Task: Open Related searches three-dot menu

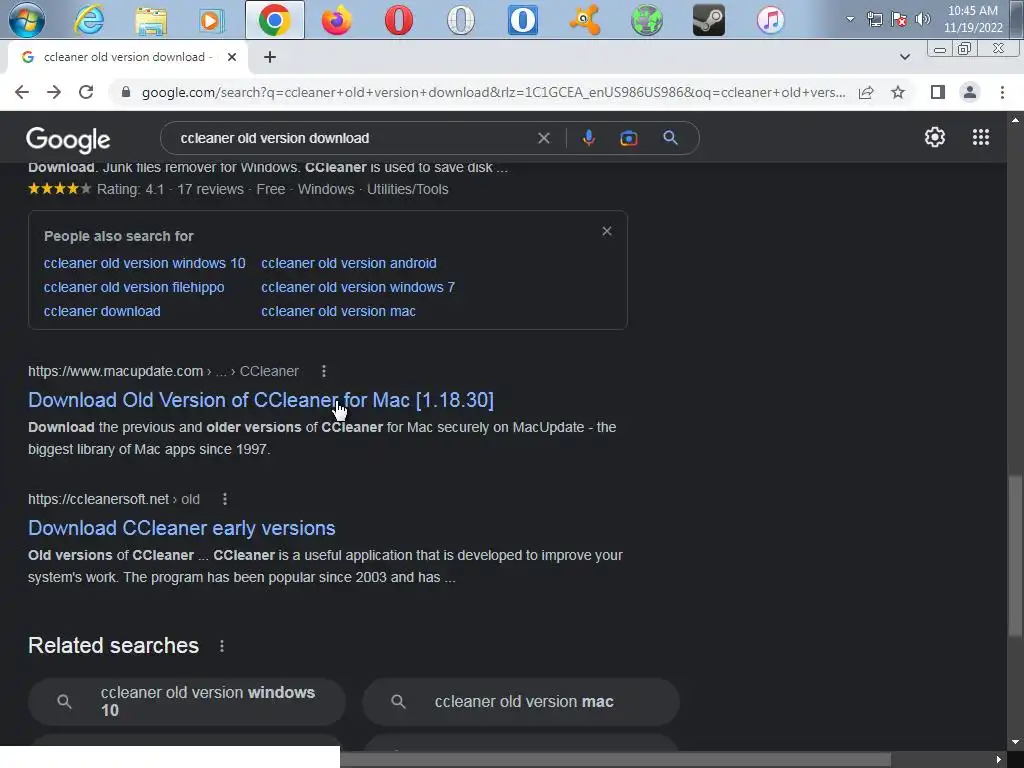Action: (222, 646)
